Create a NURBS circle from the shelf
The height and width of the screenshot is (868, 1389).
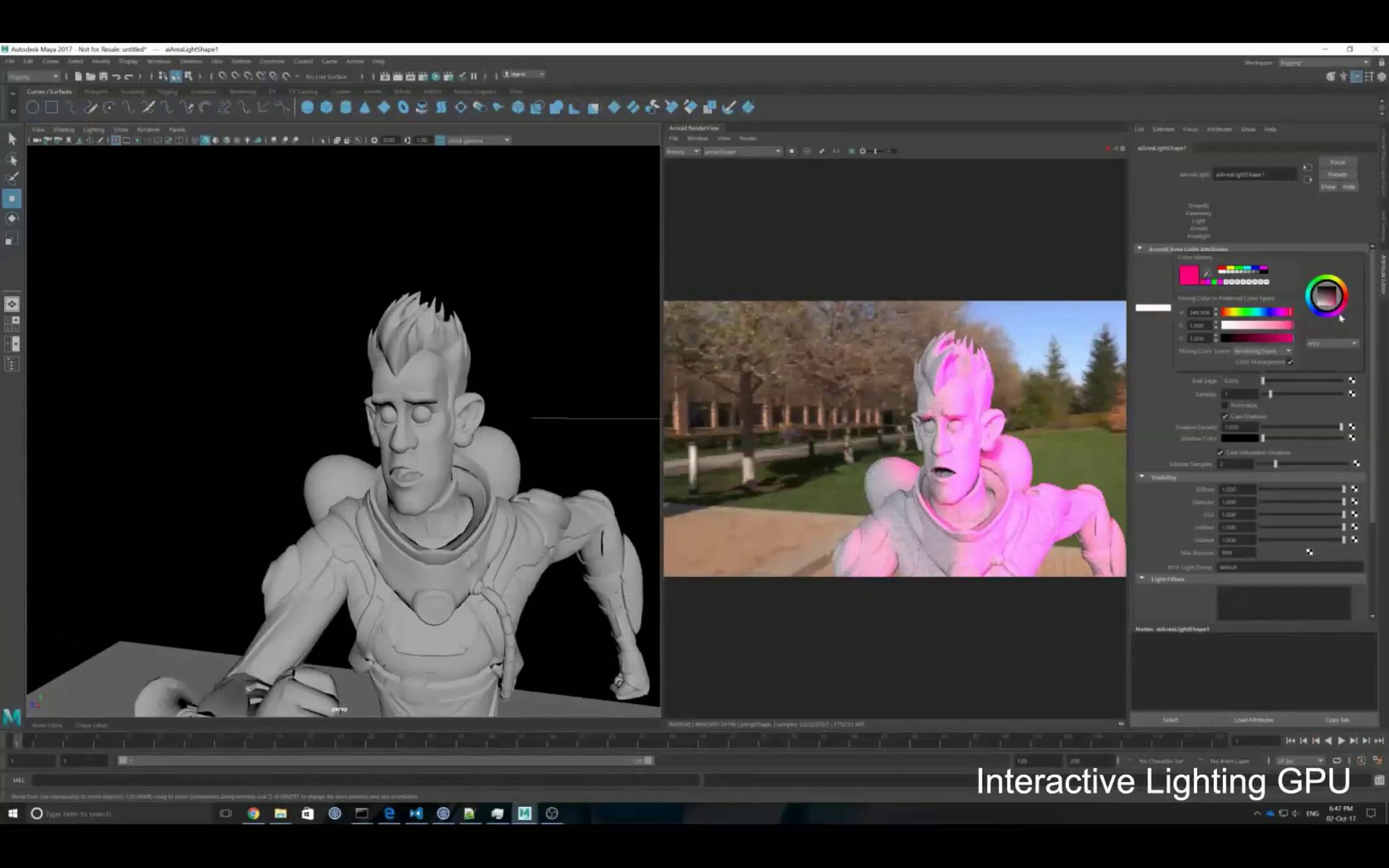click(32, 107)
